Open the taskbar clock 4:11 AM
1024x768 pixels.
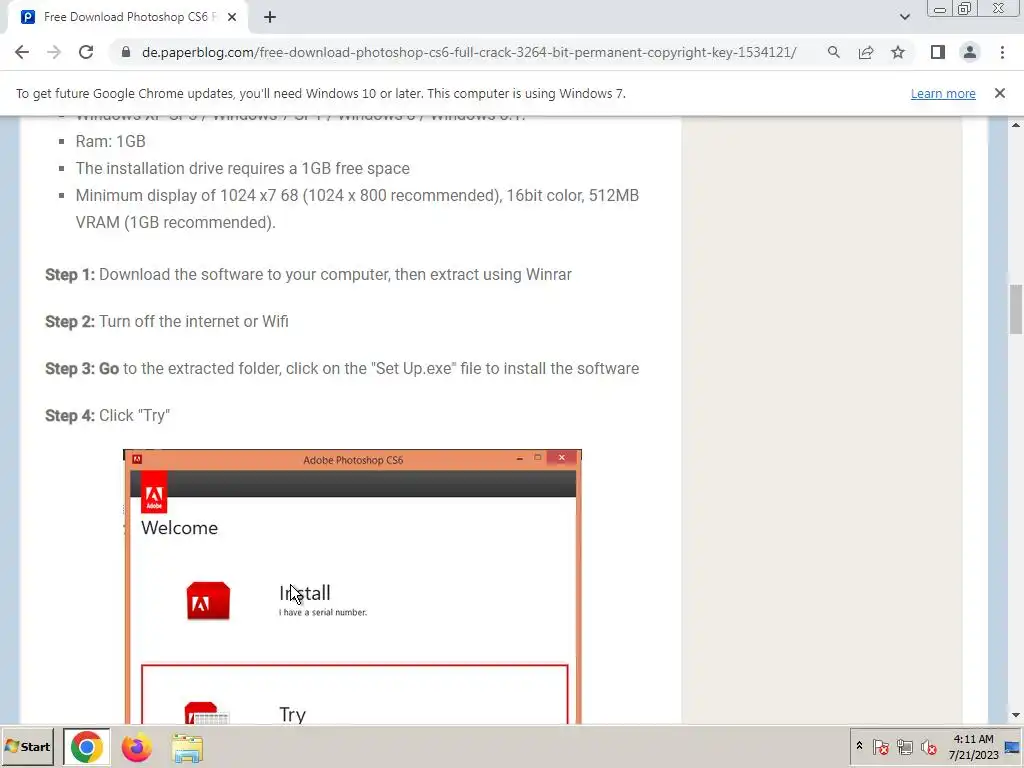[x=973, y=747]
